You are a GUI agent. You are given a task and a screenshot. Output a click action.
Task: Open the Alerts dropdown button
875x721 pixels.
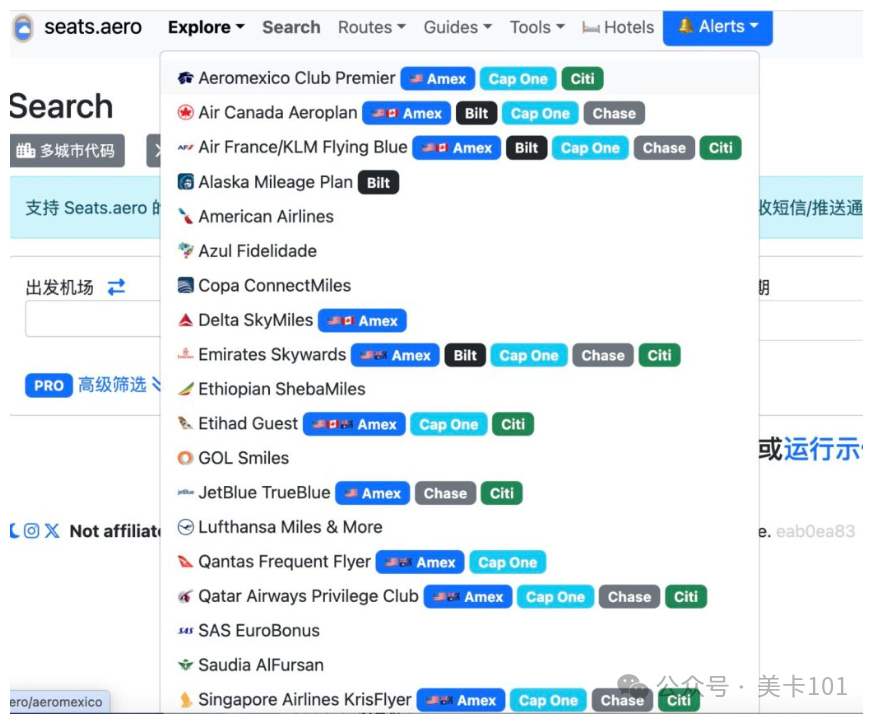click(x=717, y=27)
